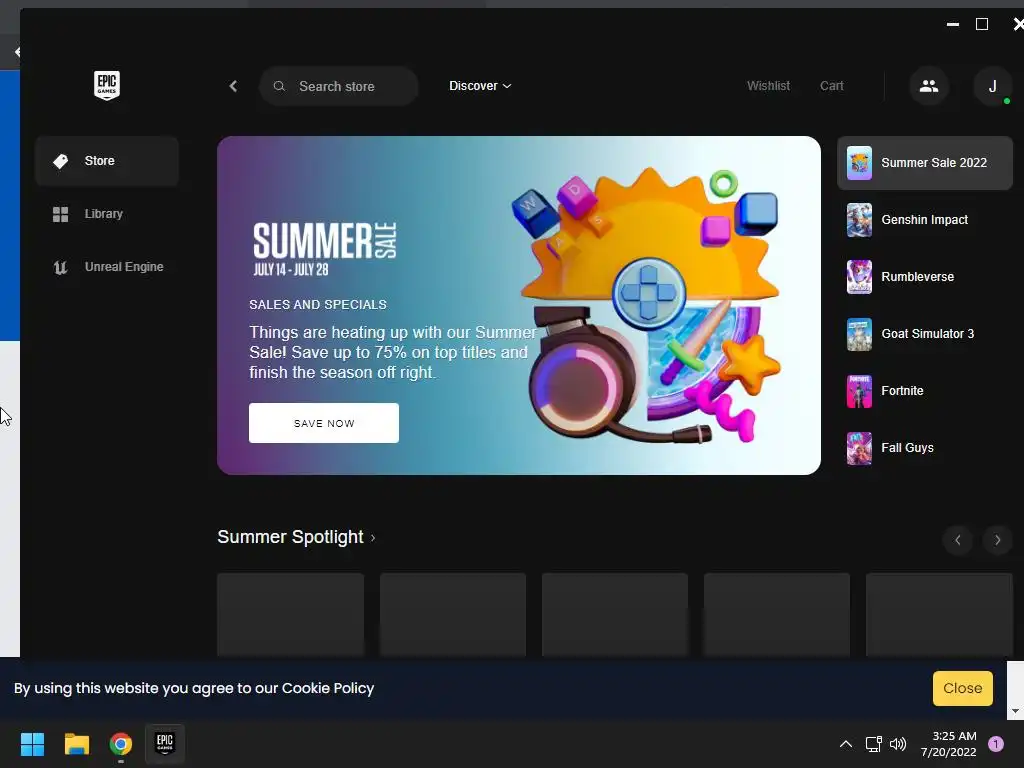Click the taskbar clock and date
Image resolution: width=1024 pixels, height=768 pixels.
pyautogui.click(x=948, y=744)
